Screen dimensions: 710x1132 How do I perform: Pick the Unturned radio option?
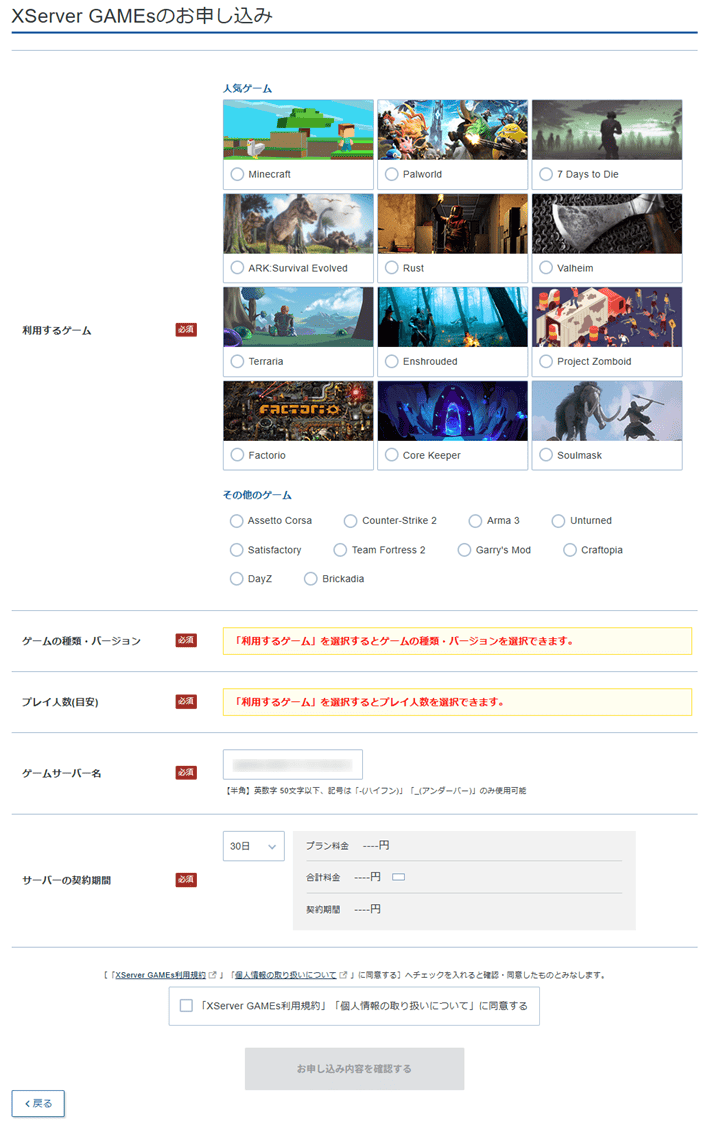558,521
